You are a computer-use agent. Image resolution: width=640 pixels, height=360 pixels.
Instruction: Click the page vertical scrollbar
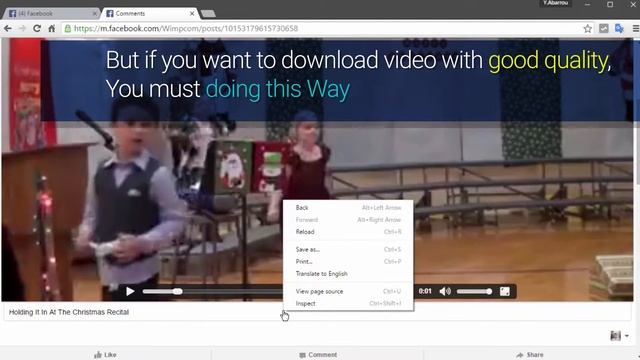(x=637, y=110)
